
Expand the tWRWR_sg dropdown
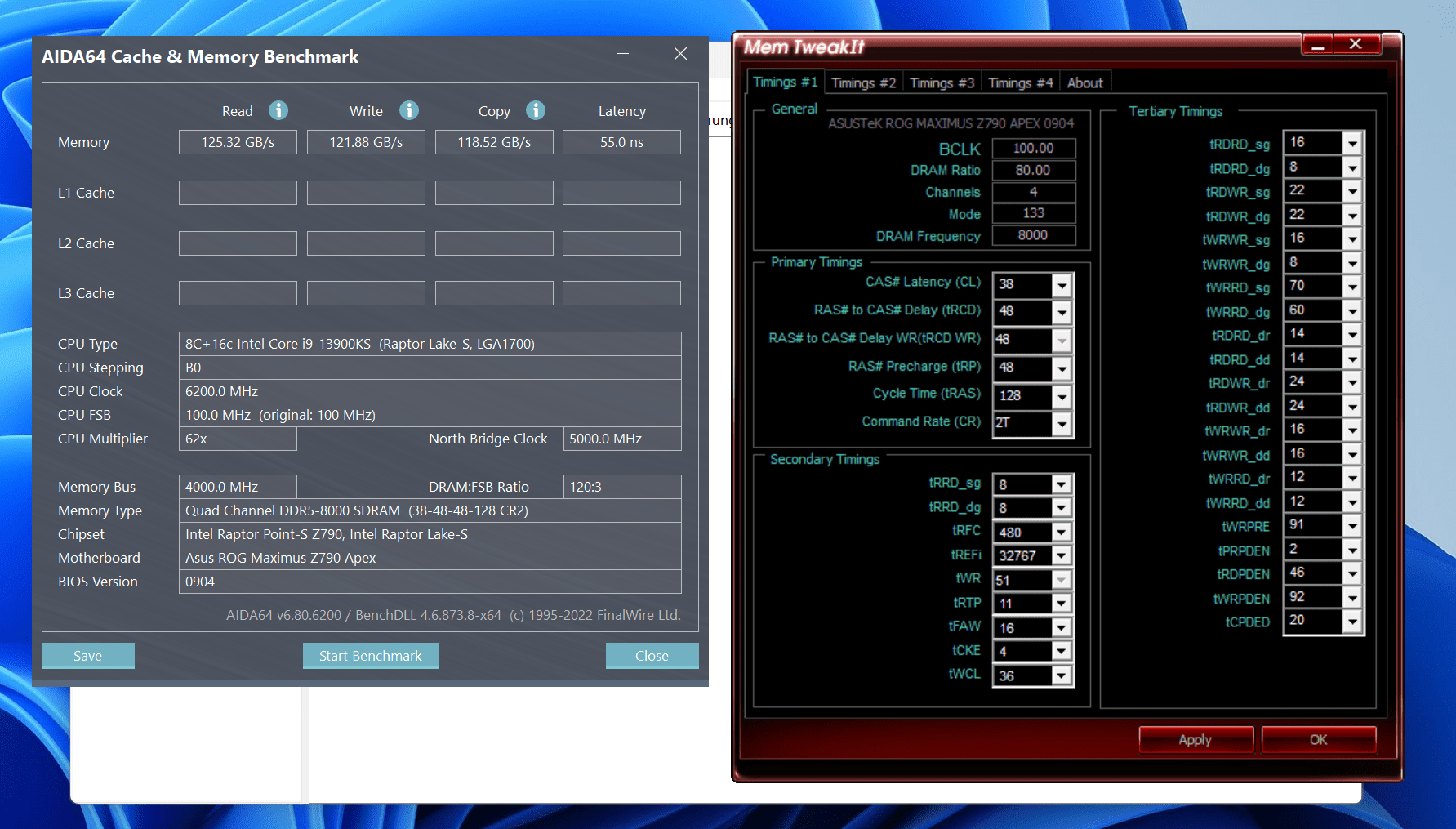[1352, 240]
